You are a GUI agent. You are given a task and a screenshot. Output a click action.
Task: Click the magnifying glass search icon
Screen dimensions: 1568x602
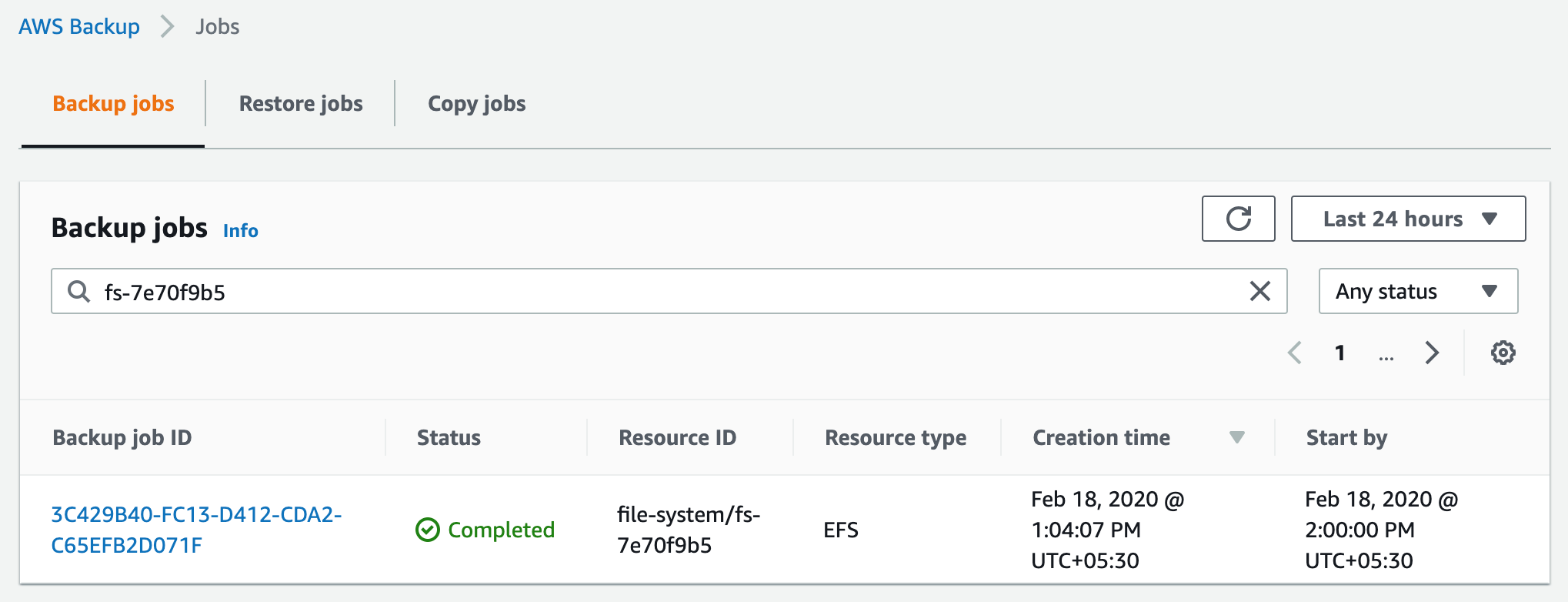click(x=78, y=291)
